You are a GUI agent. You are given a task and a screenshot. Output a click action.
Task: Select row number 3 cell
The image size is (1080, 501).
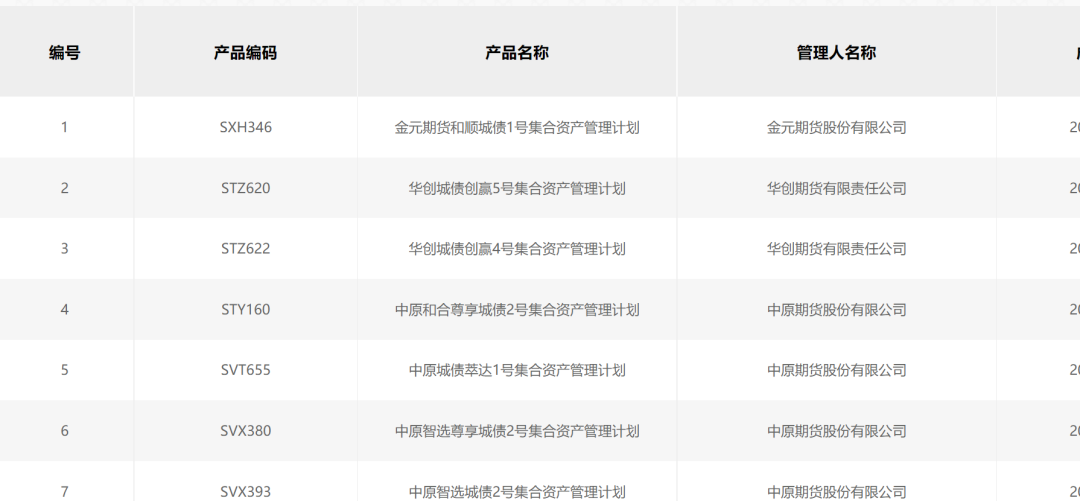click(x=65, y=249)
